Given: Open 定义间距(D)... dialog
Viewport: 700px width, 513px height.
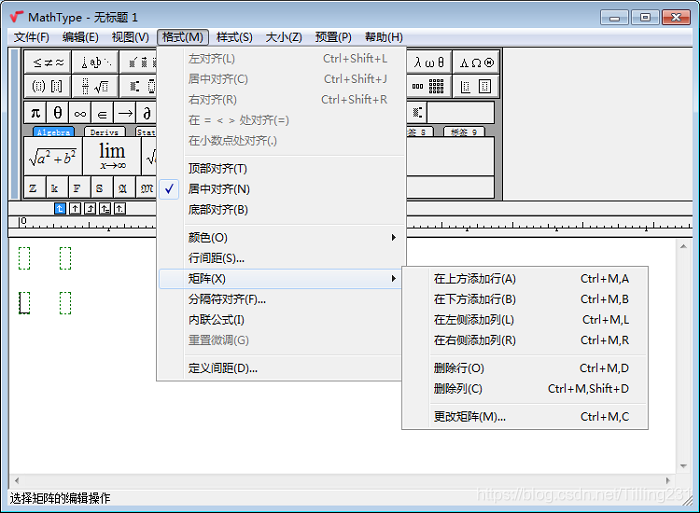Looking at the screenshot, I should pyautogui.click(x=280, y=368).
